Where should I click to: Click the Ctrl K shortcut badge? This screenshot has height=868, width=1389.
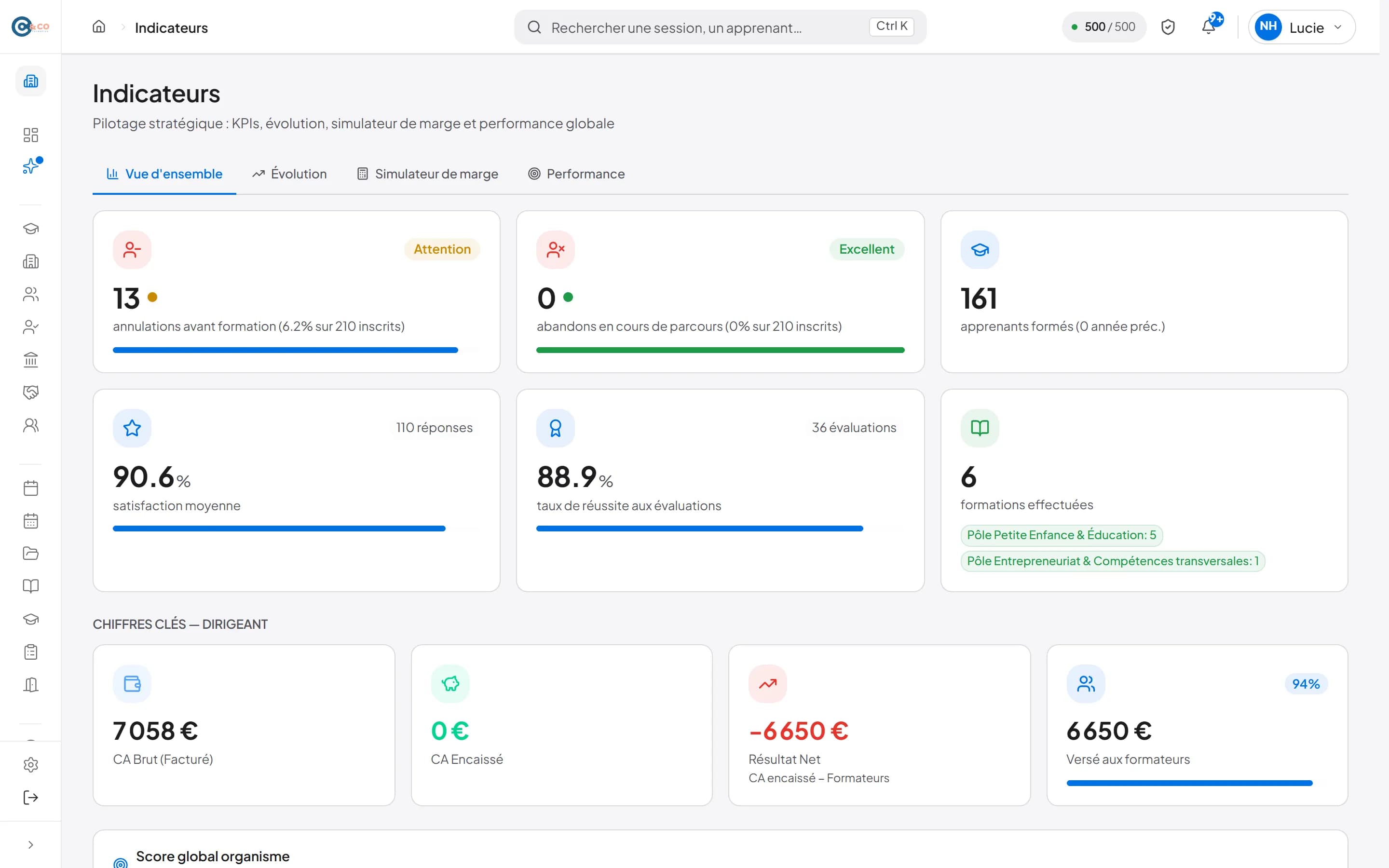click(891, 27)
